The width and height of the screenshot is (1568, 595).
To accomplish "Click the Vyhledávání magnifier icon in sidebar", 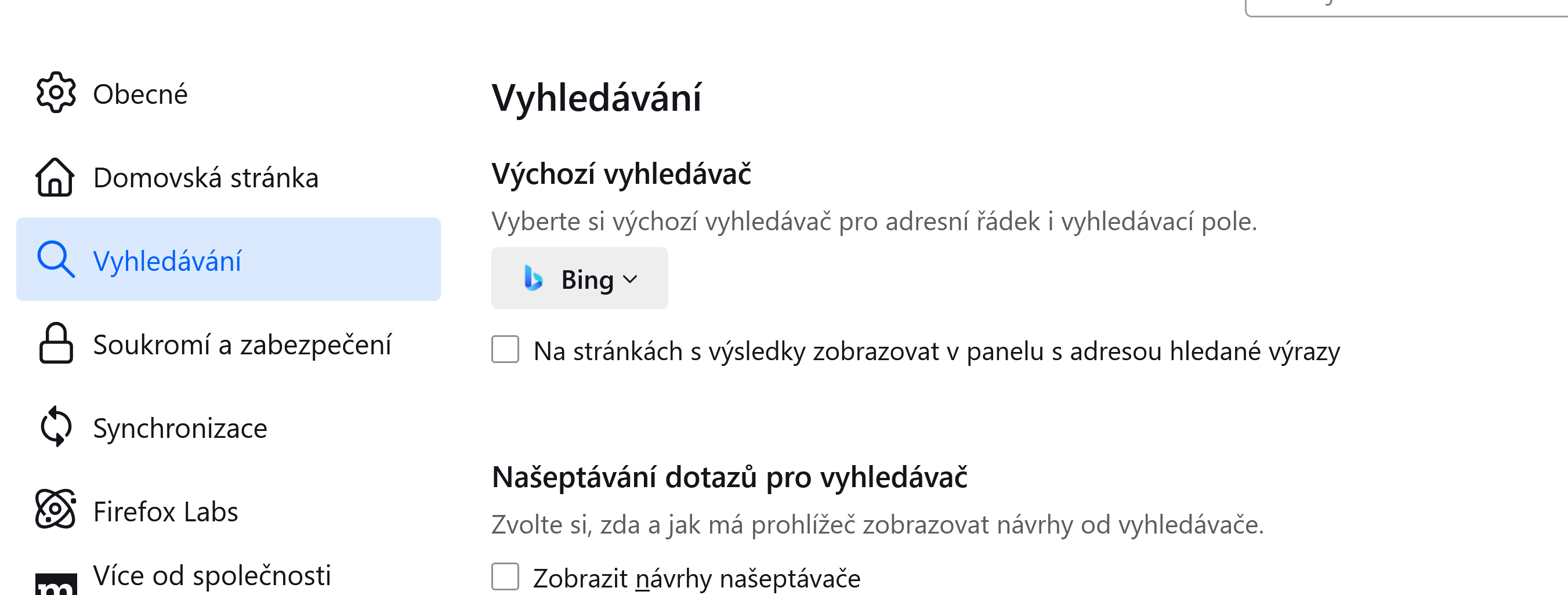I will click(x=55, y=260).
